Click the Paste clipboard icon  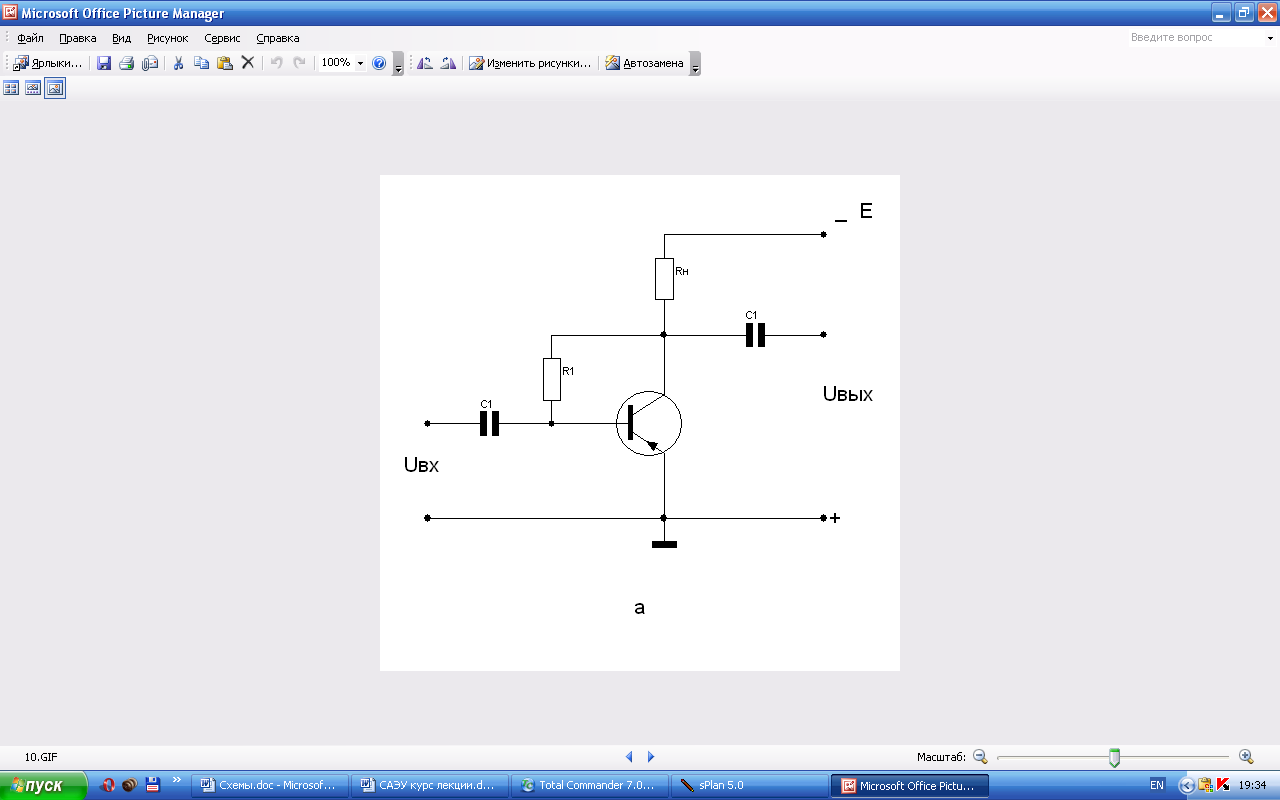[225, 63]
